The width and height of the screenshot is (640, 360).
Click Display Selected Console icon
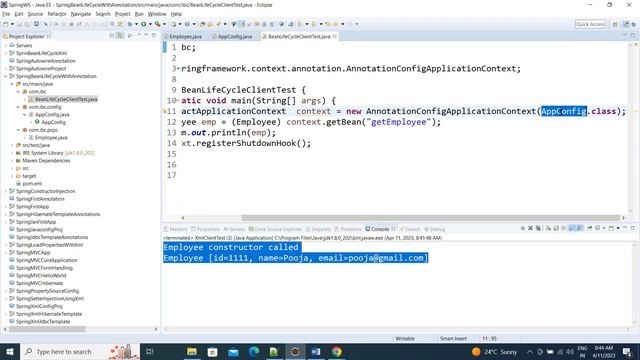click(x=598, y=228)
